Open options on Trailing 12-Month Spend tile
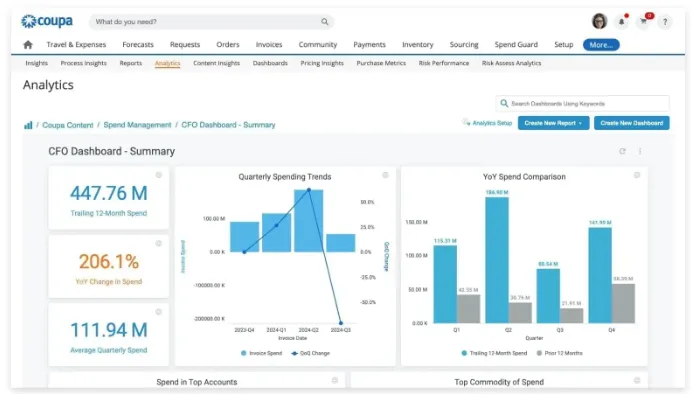697x394 pixels. coord(159,175)
